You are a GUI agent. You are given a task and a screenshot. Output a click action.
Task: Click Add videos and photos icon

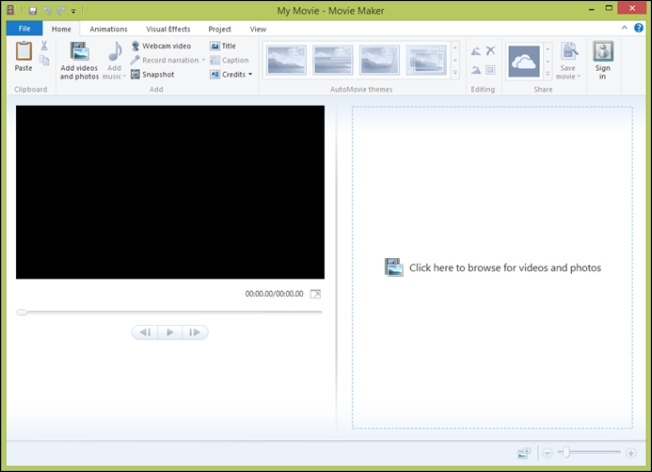(79, 52)
